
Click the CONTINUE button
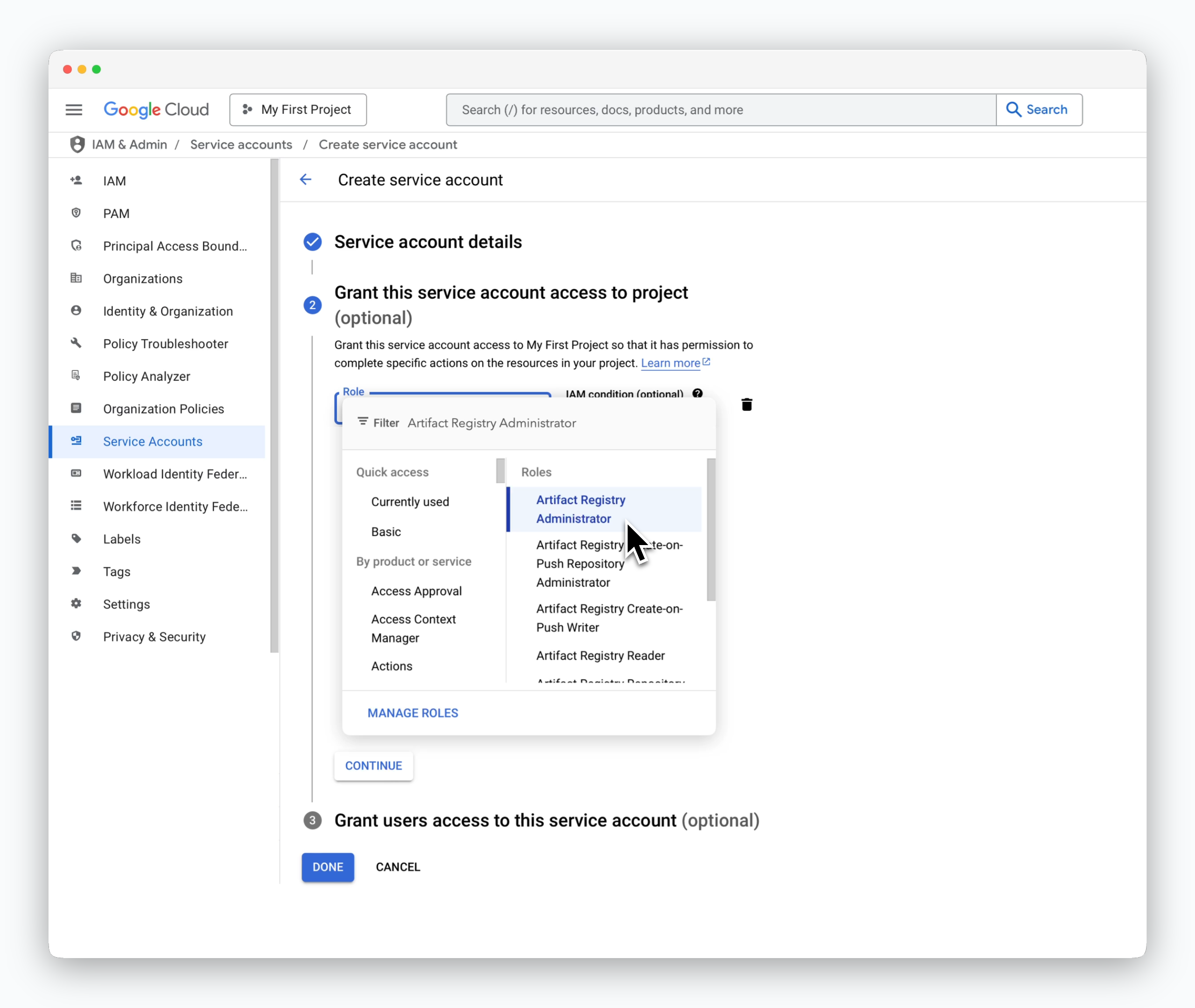click(374, 766)
